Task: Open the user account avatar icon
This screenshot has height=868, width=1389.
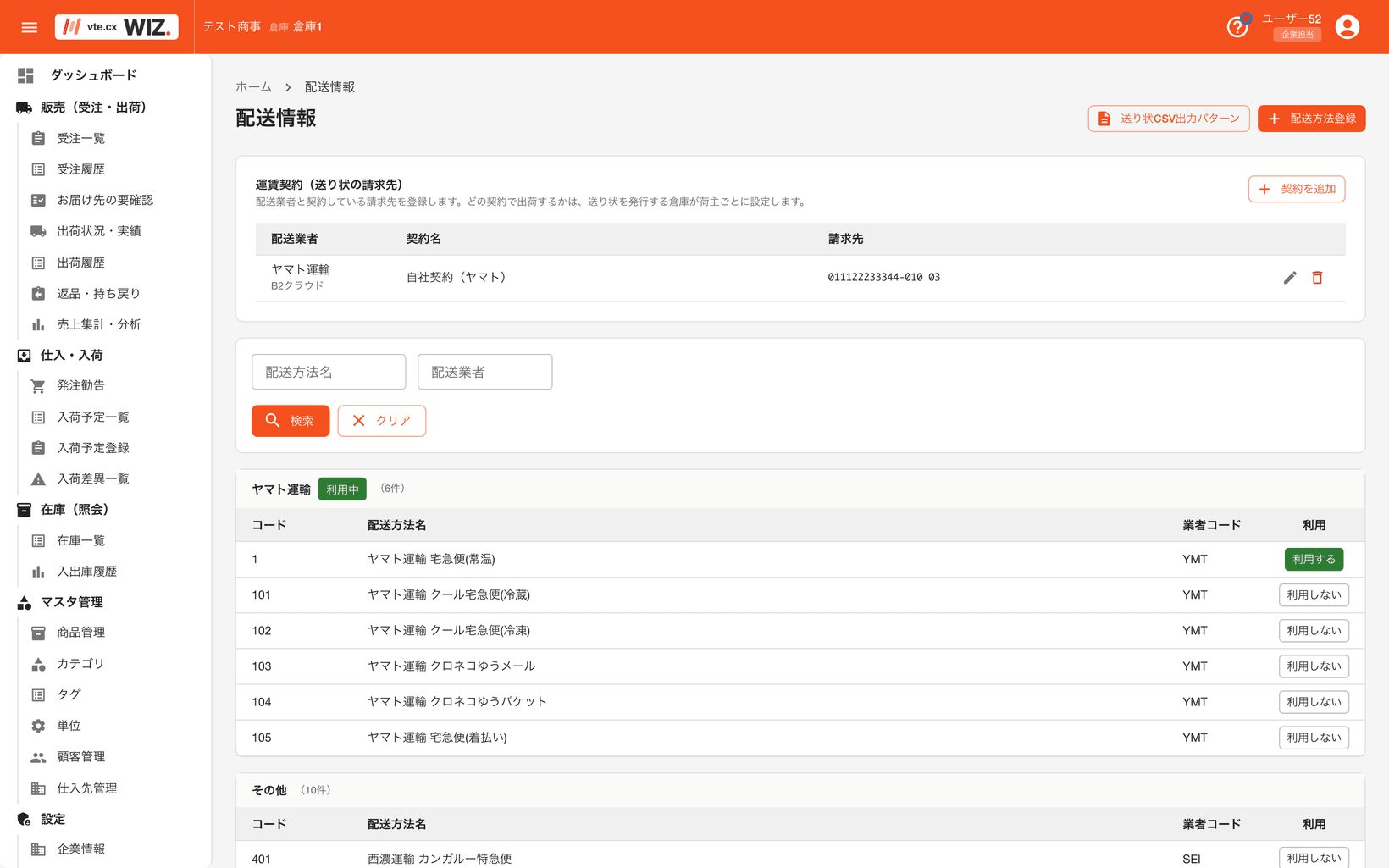Action: (x=1347, y=27)
